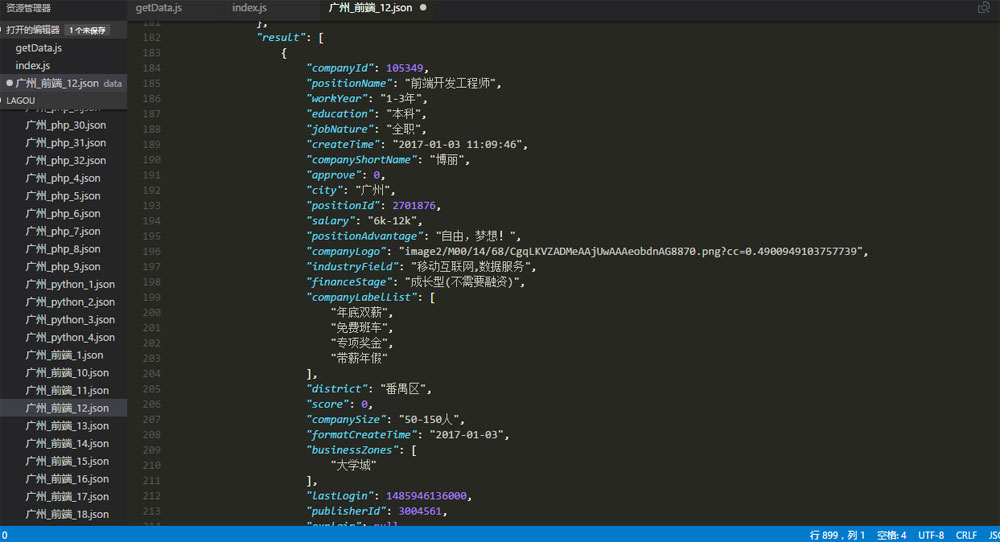This screenshot has height=542, width=1000.
Task: Collapse the 打开的编辑器 section
Action: pyautogui.click(x=32, y=30)
